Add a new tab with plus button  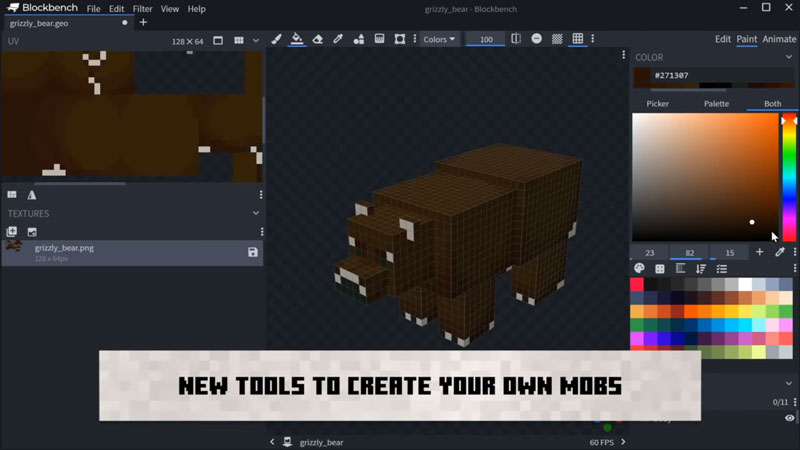[143, 22]
